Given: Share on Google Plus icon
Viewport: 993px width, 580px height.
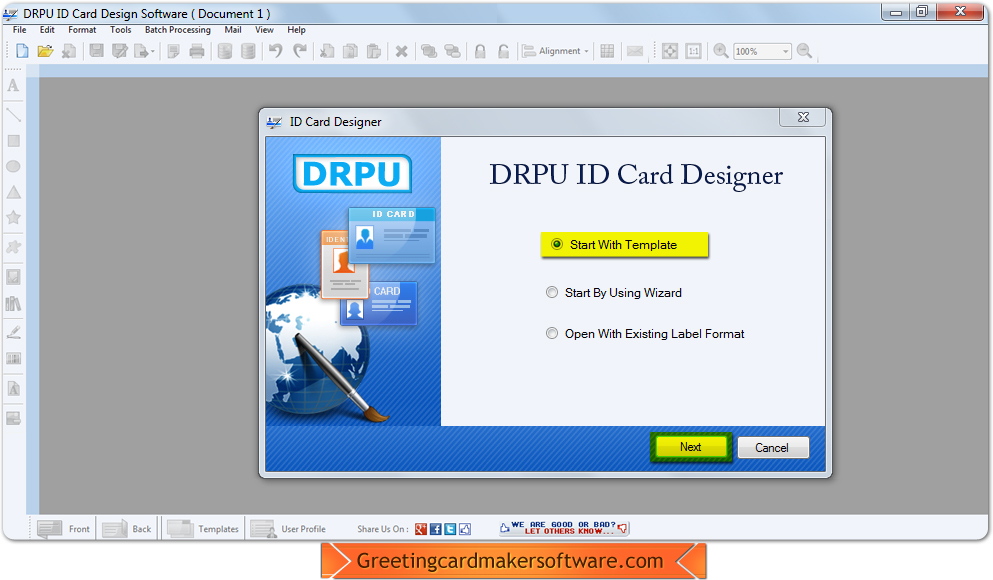Looking at the screenshot, I should click(x=421, y=529).
